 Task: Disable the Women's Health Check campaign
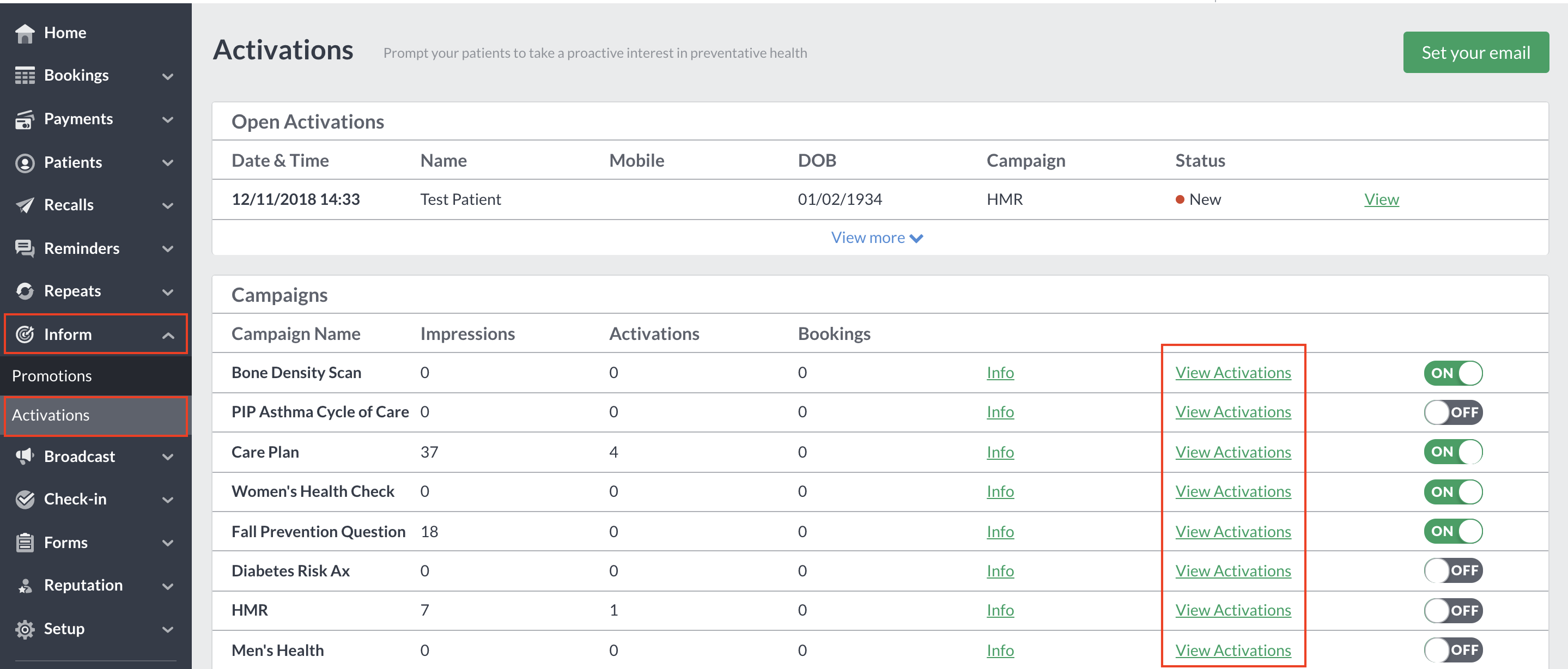tap(1453, 492)
